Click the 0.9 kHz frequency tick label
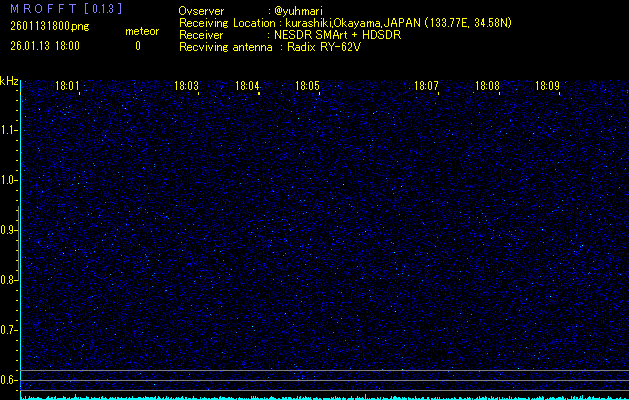The image size is (629, 400). tap(8, 230)
